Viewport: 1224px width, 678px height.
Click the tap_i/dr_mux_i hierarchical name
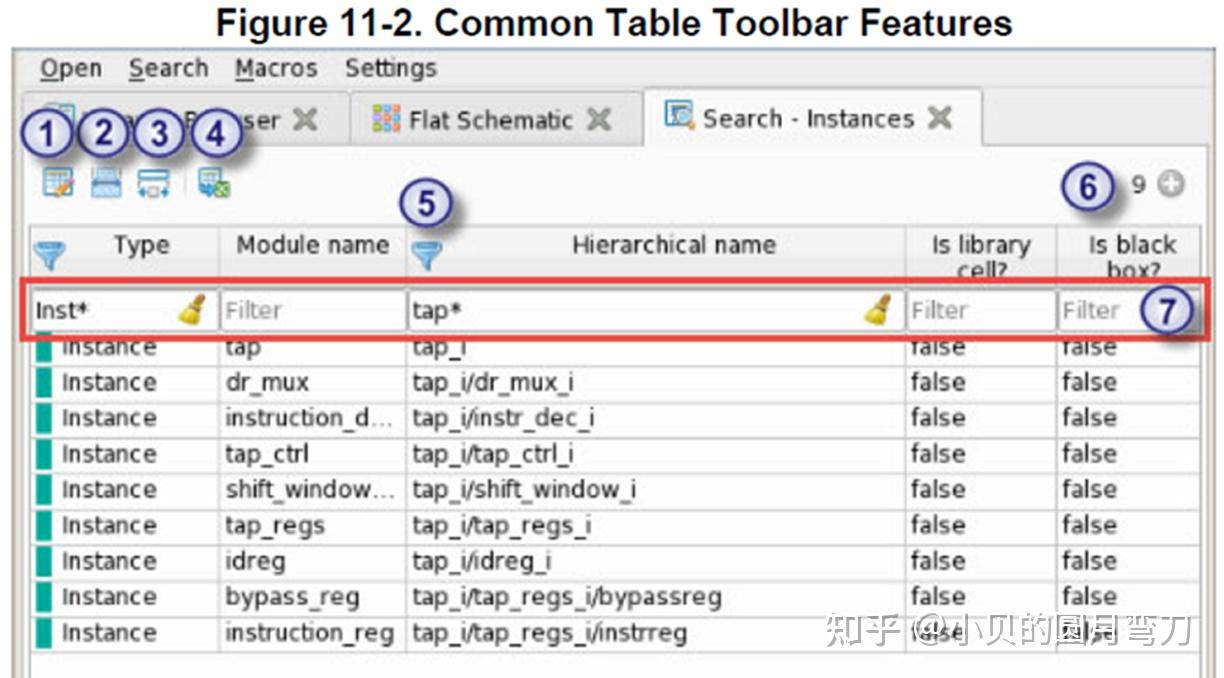click(x=493, y=383)
